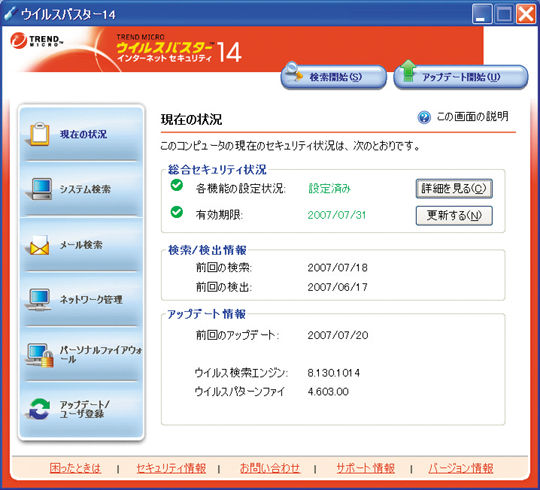Click the 前回の検出 label

pos(224,287)
